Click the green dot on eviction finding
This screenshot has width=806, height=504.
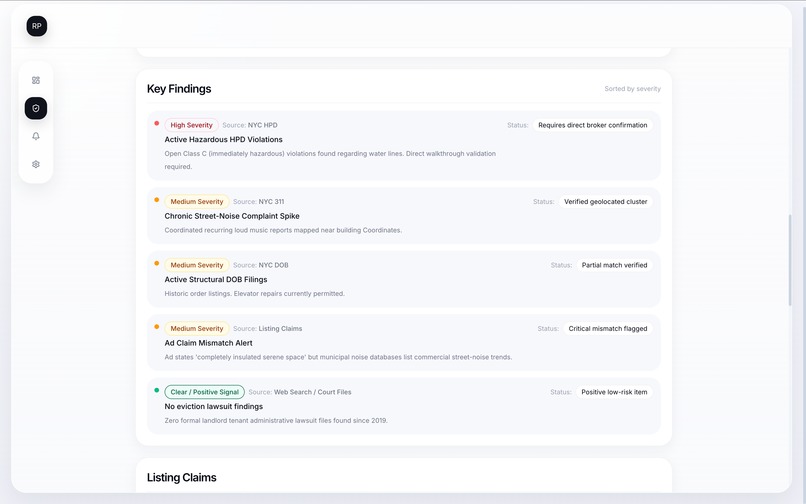pos(157,390)
